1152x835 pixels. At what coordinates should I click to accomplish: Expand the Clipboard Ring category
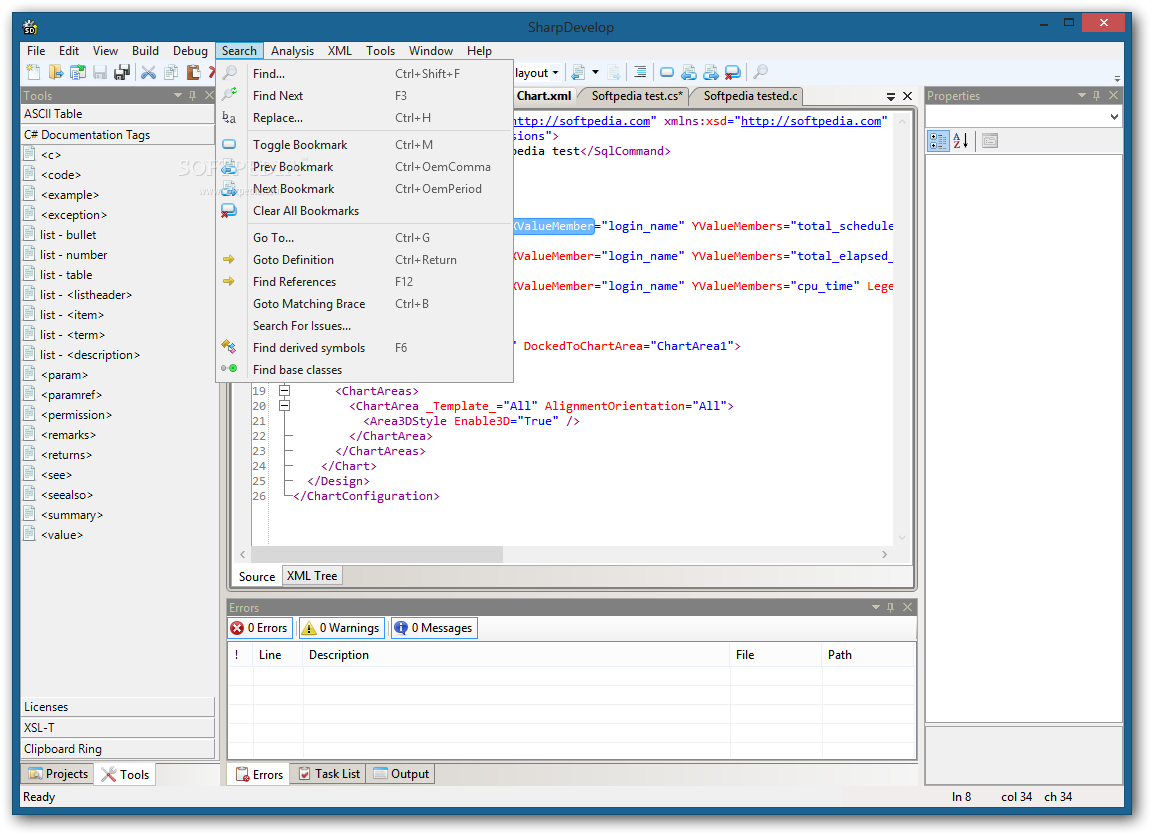coord(118,749)
